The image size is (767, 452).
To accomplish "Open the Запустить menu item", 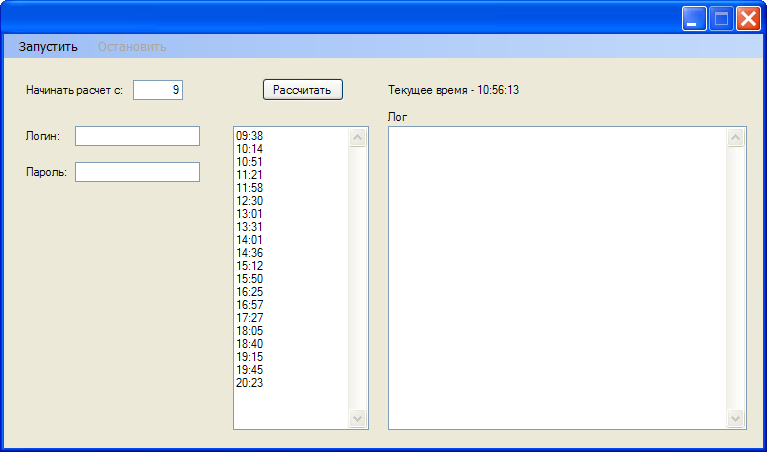I will (x=48, y=47).
